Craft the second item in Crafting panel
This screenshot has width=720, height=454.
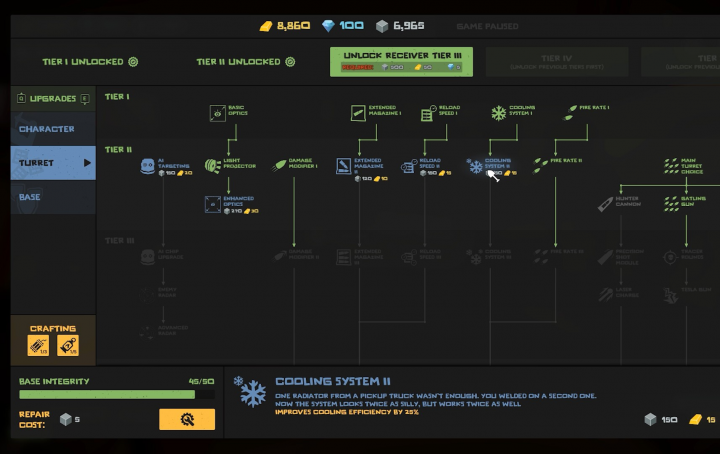[68, 346]
